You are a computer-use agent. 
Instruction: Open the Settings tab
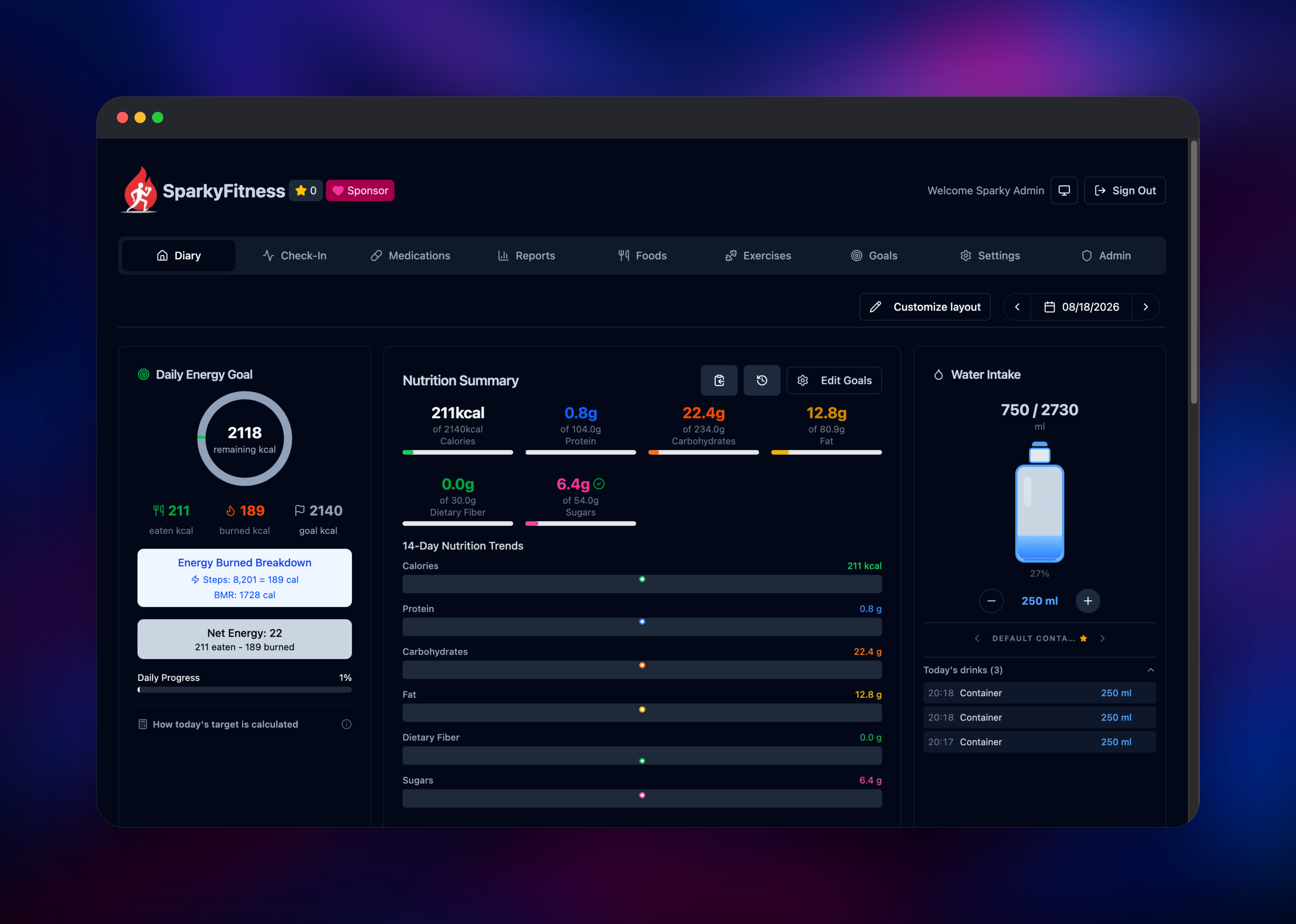pos(990,256)
